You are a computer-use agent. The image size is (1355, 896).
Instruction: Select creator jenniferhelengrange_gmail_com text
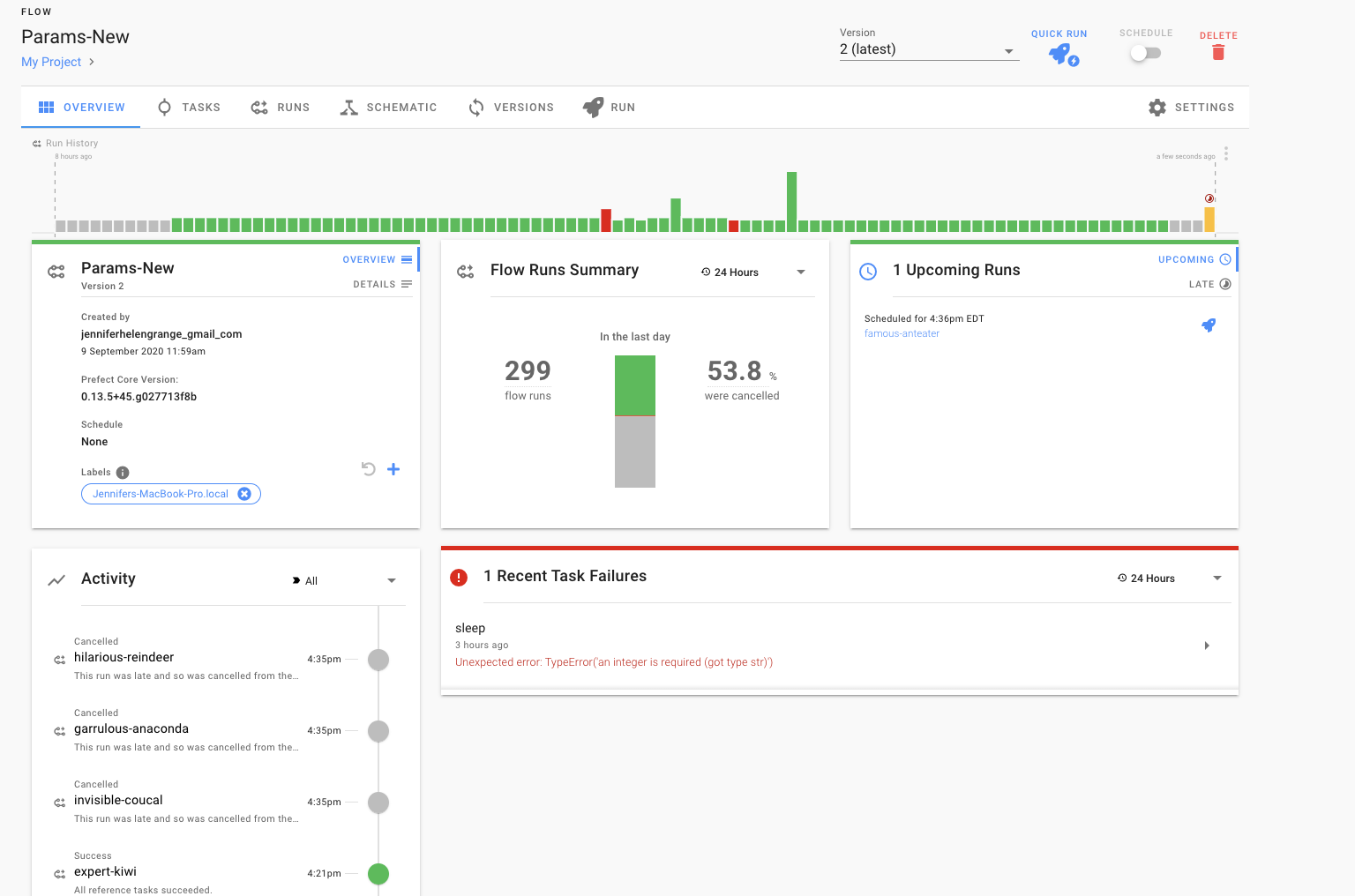pos(161,334)
